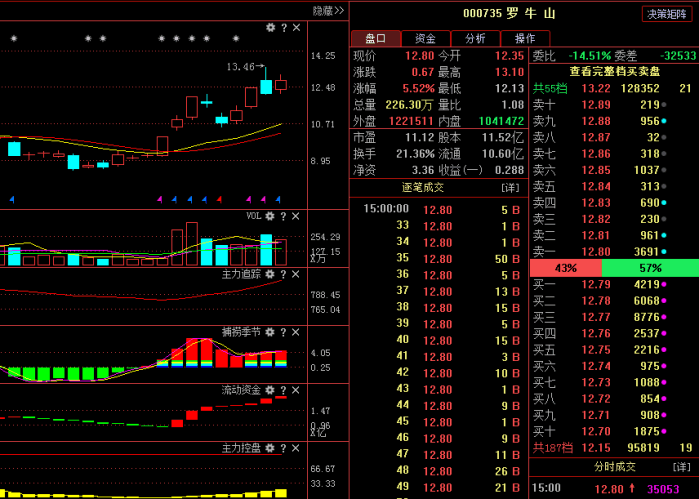Click the red 43% sell ratio bar
Screen dimensions: 699x499
[565, 268]
